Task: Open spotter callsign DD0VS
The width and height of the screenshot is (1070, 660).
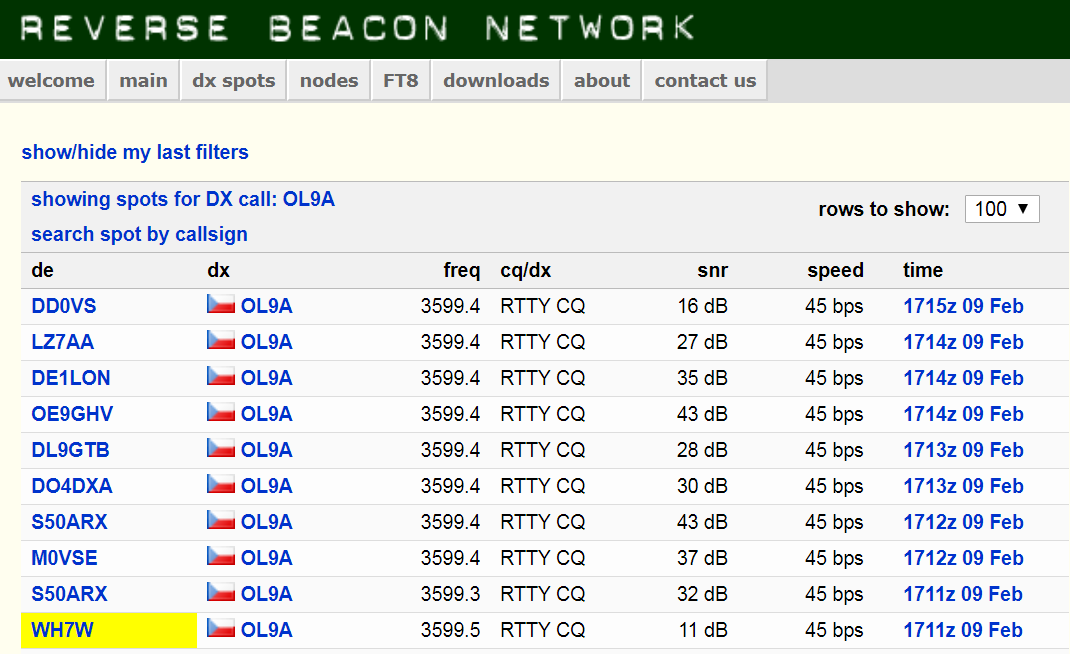Action: click(x=63, y=306)
